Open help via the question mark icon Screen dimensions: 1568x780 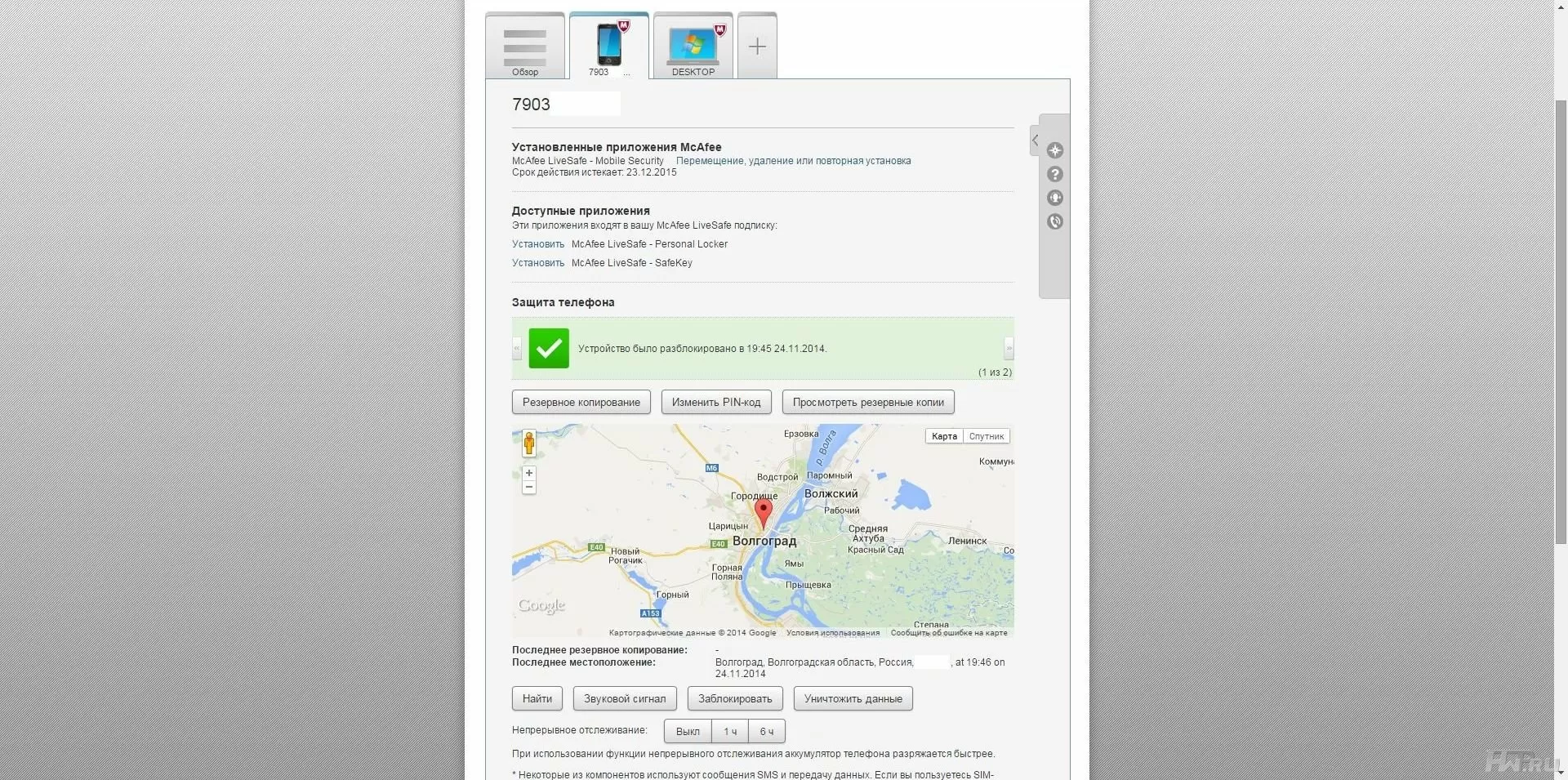(1055, 174)
